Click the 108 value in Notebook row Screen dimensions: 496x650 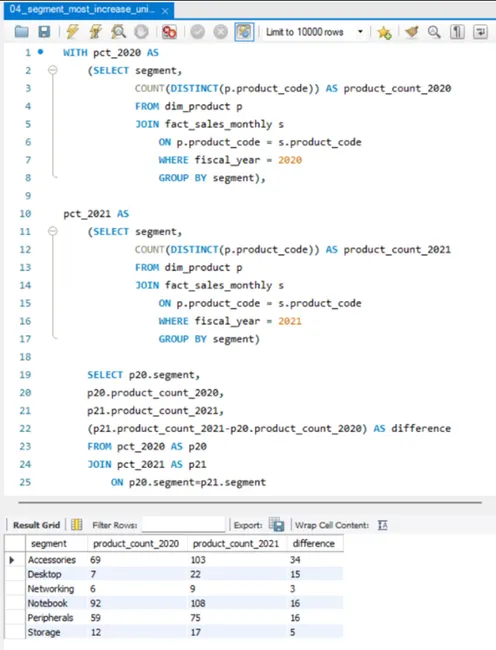198,604
